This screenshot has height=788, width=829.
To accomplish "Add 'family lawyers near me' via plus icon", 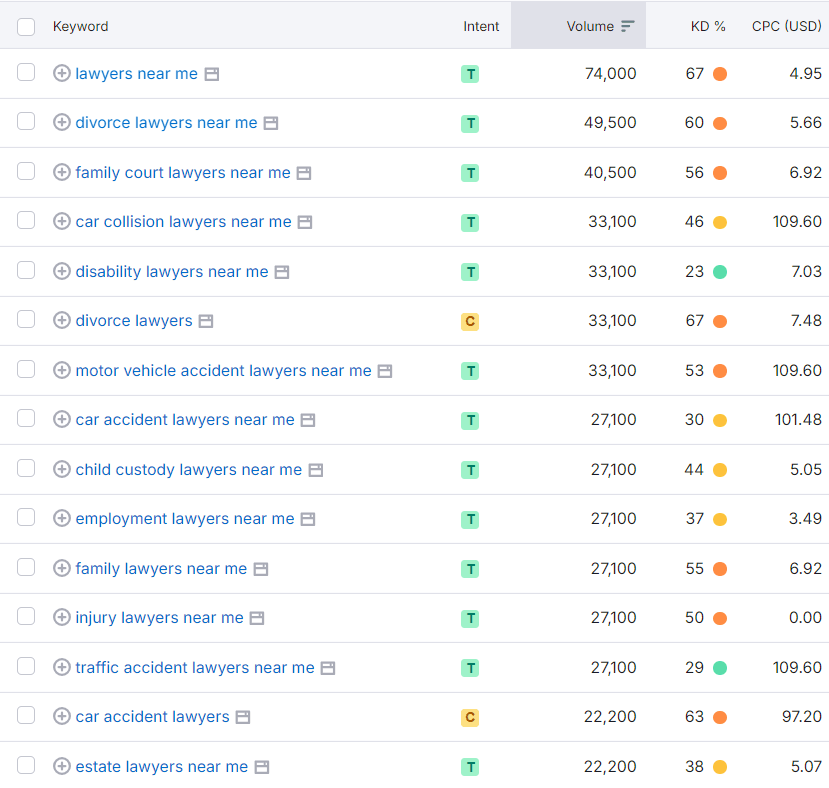I will (x=62, y=568).
